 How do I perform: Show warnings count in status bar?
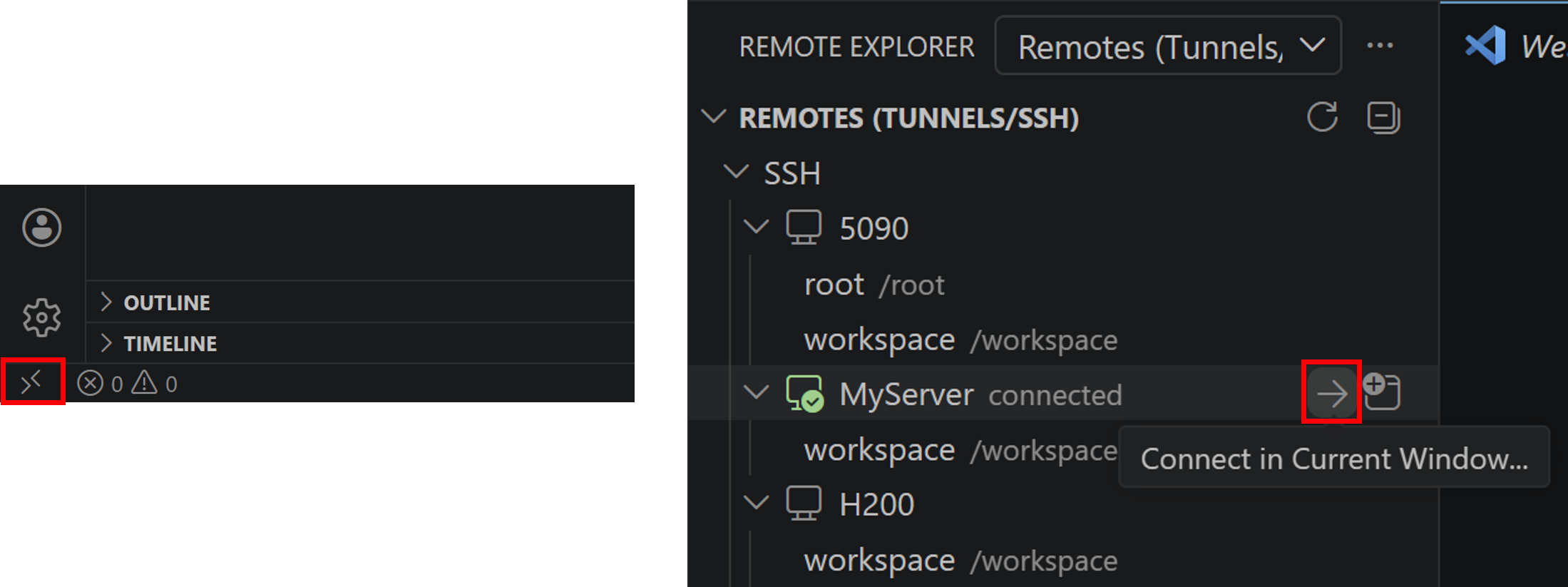154,384
